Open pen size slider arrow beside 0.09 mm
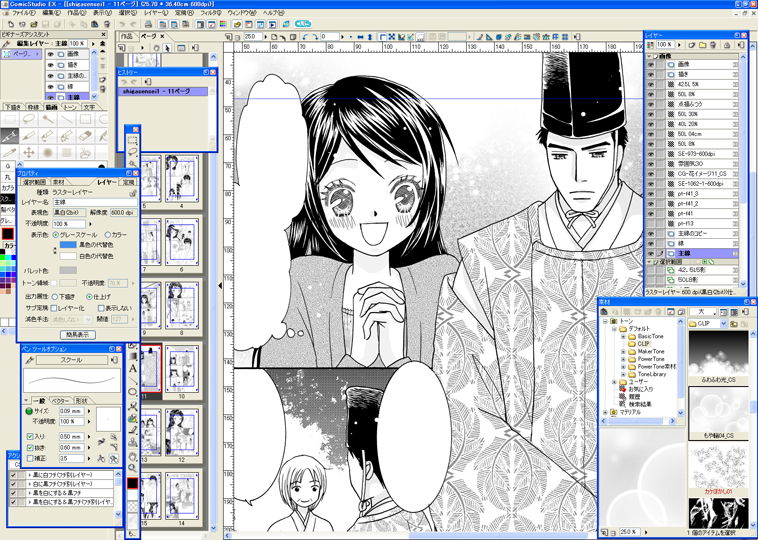Image resolution: width=758 pixels, height=540 pixels. [89, 411]
